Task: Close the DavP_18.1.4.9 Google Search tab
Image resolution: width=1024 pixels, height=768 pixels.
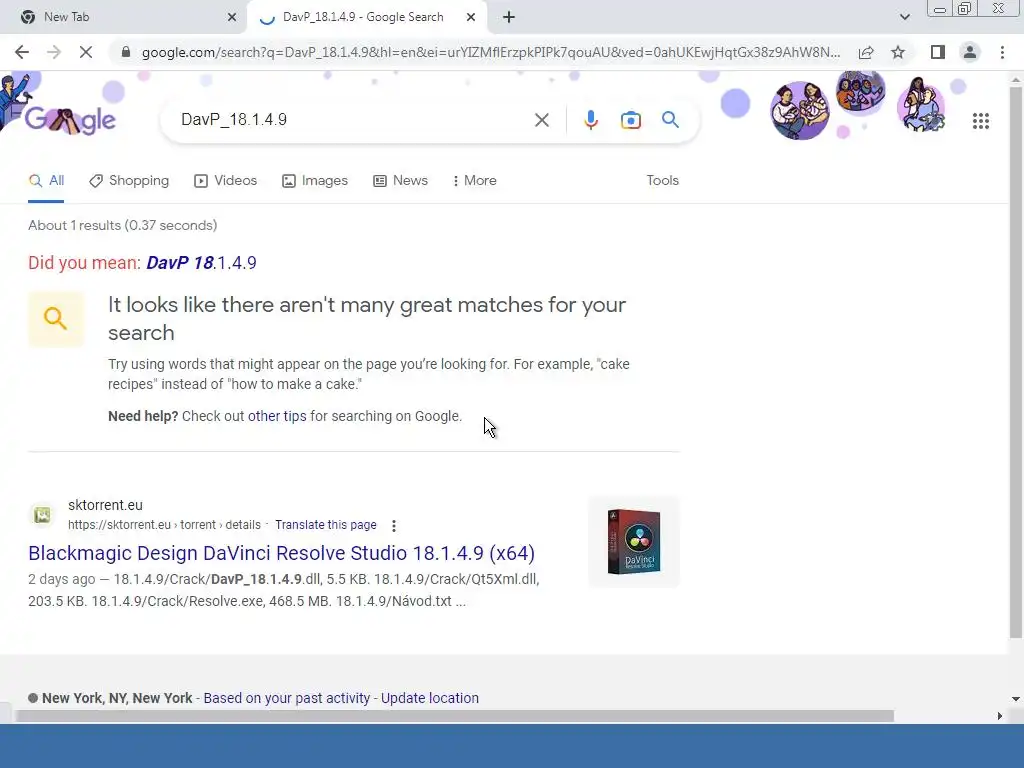Action: click(471, 17)
